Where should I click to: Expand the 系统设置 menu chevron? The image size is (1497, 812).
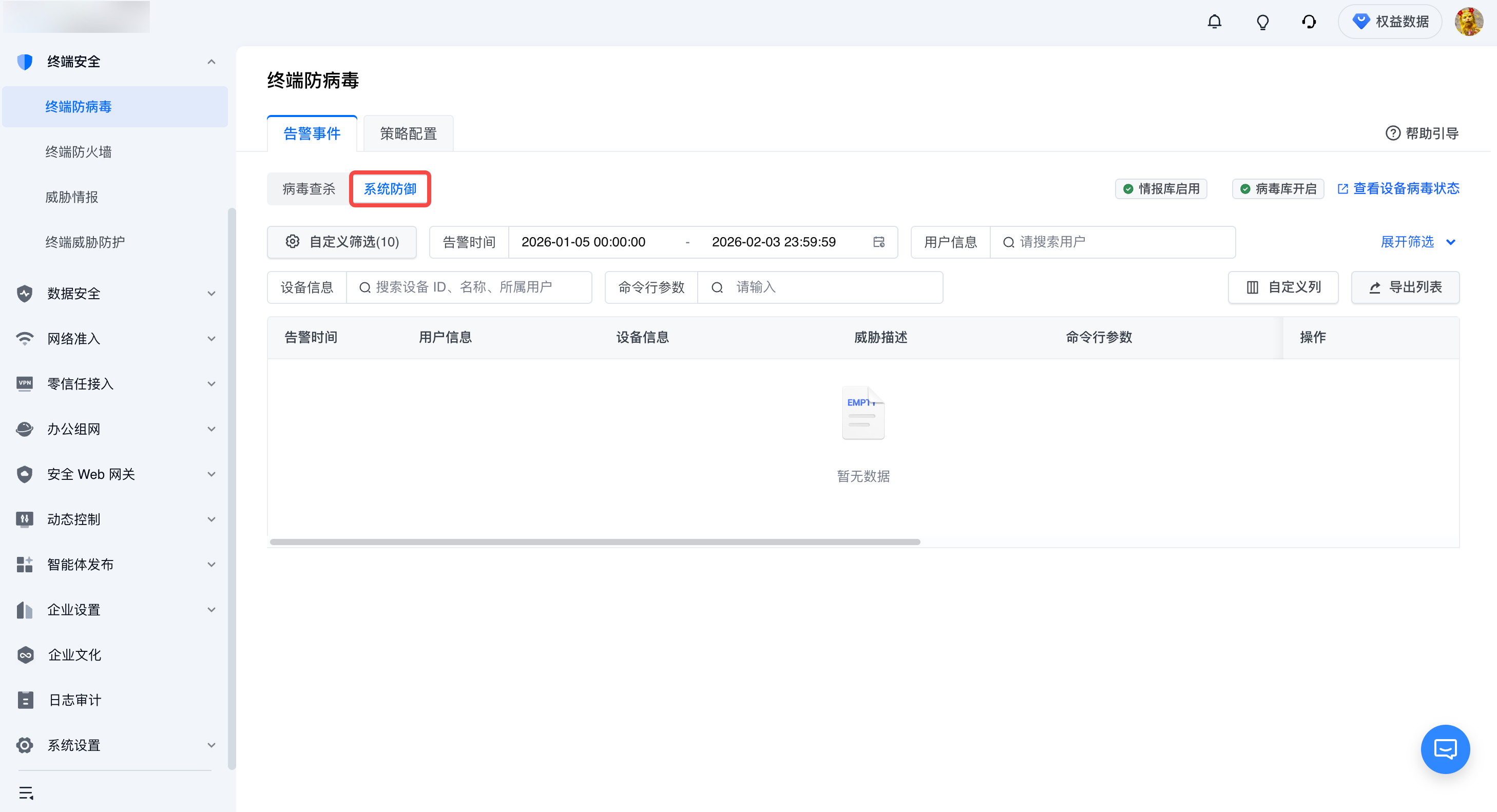(x=212, y=745)
